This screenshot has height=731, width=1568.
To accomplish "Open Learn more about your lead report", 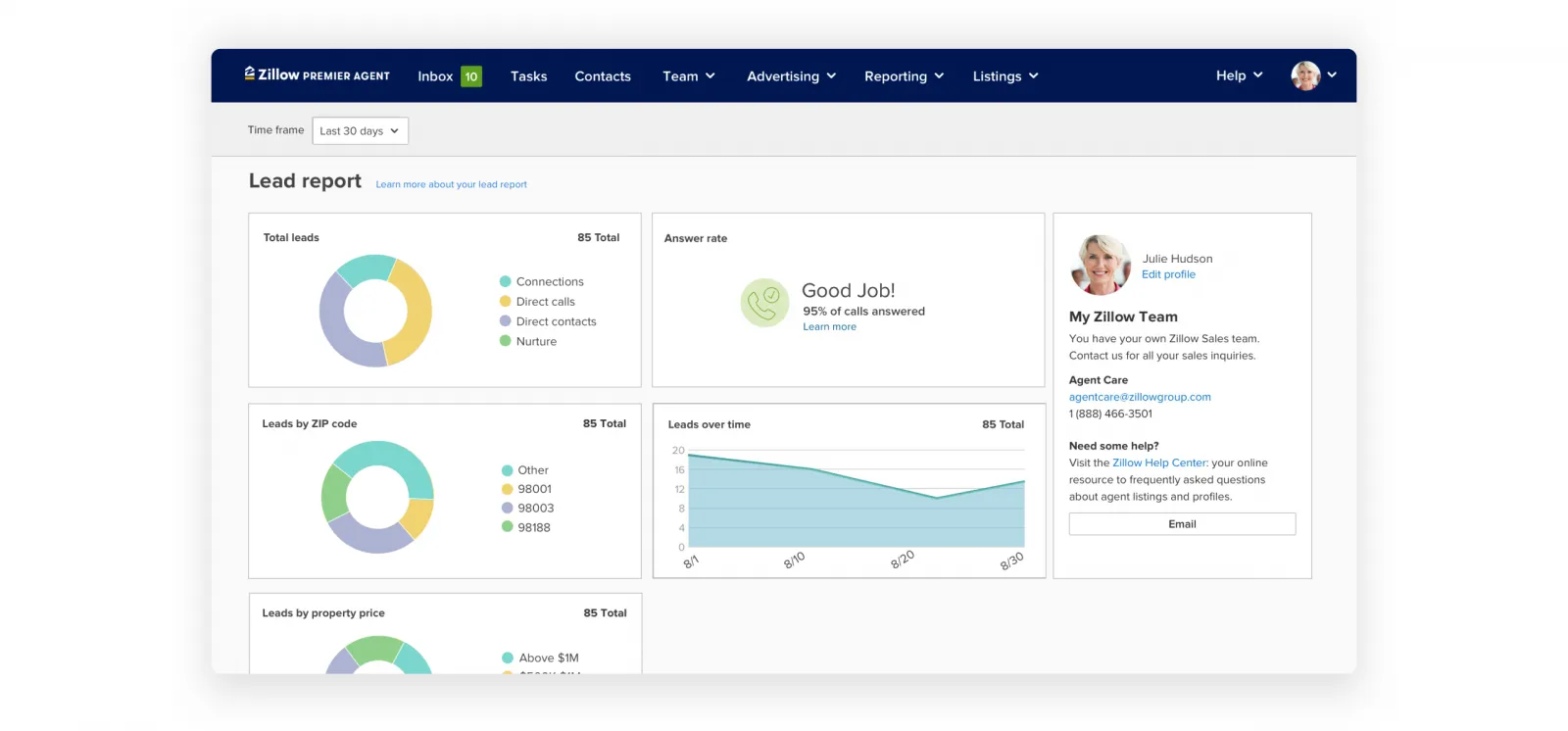I will coord(451,184).
